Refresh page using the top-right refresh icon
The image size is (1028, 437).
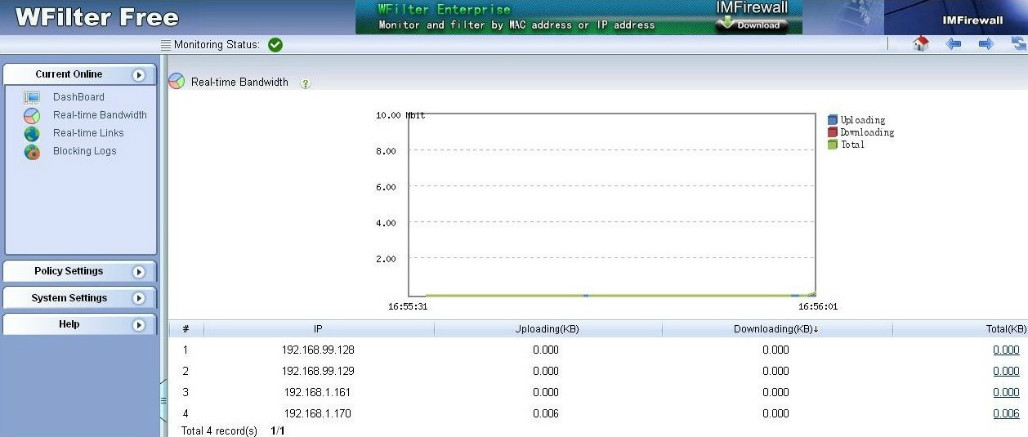pos(1019,44)
